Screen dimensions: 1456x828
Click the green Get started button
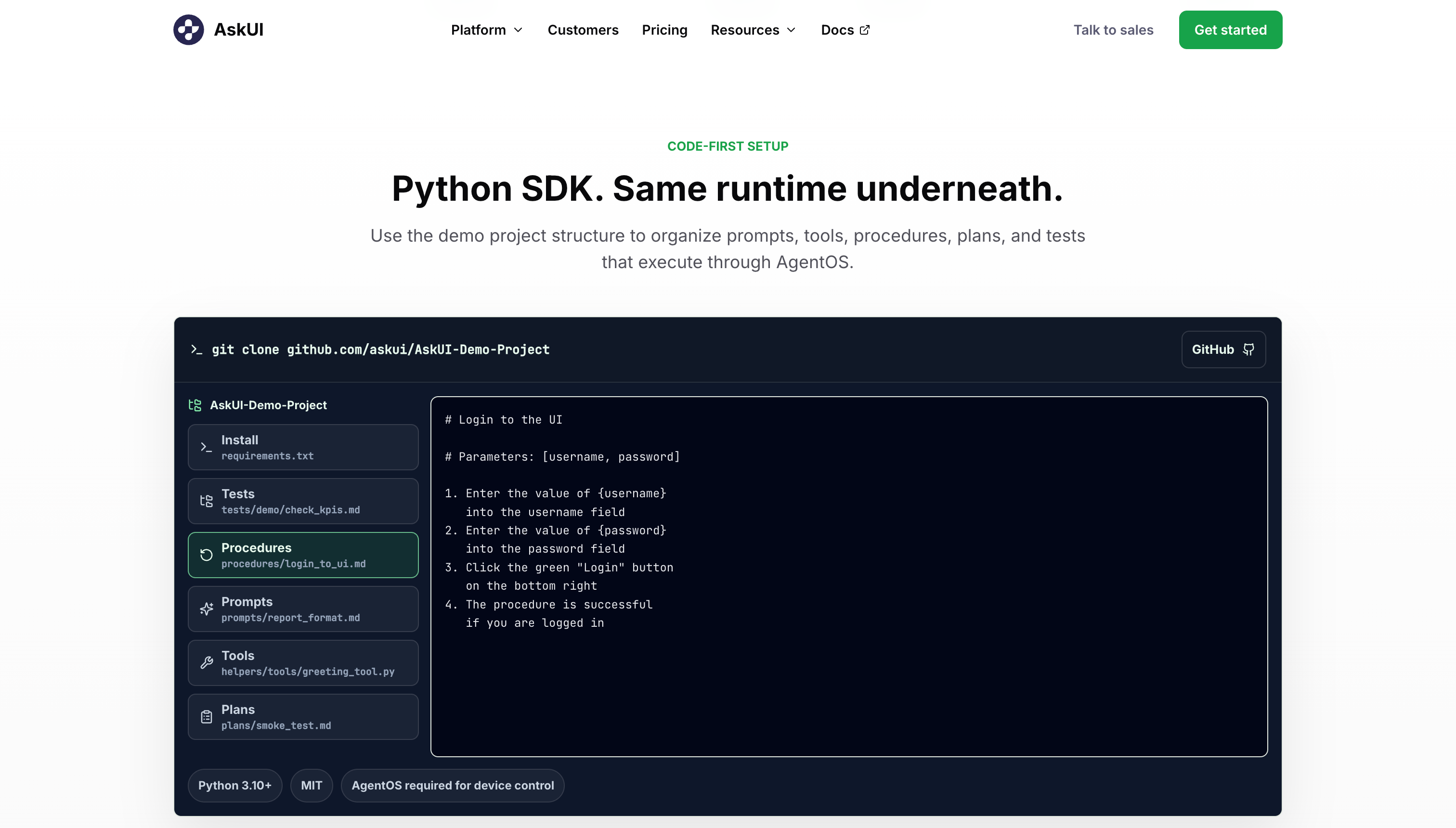[x=1230, y=29]
